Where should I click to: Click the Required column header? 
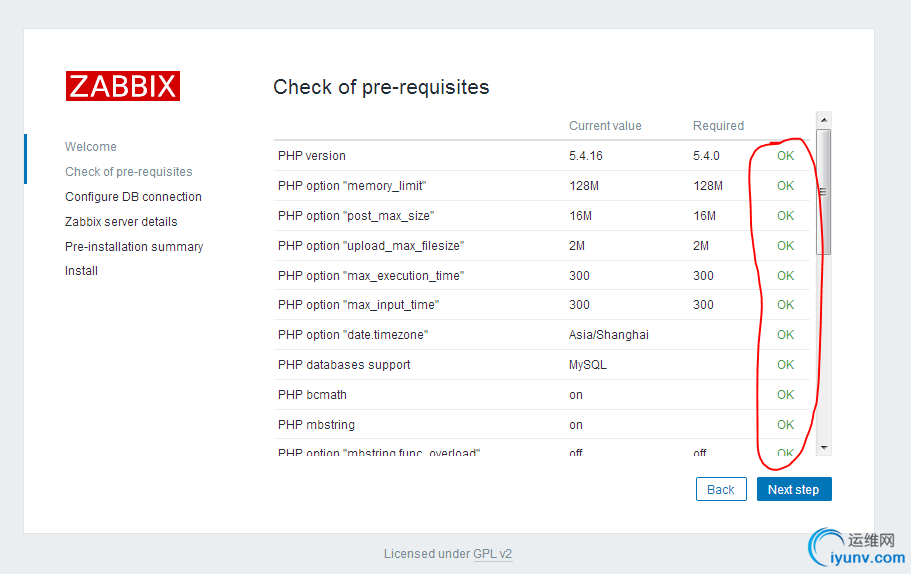click(x=718, y=126)
